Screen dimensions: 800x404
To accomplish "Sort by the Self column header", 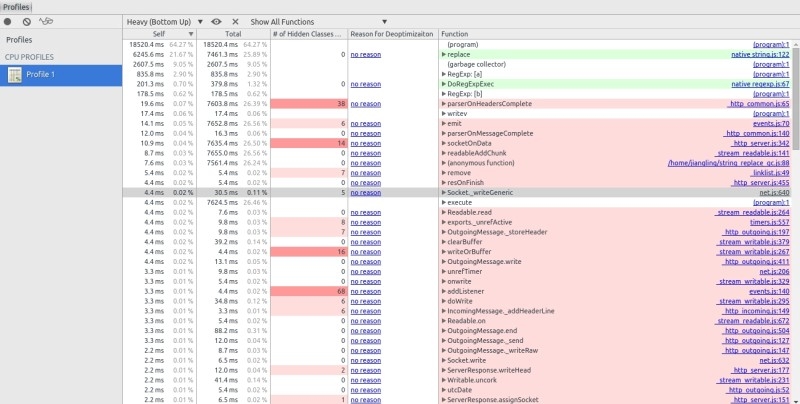I will 151,34.
